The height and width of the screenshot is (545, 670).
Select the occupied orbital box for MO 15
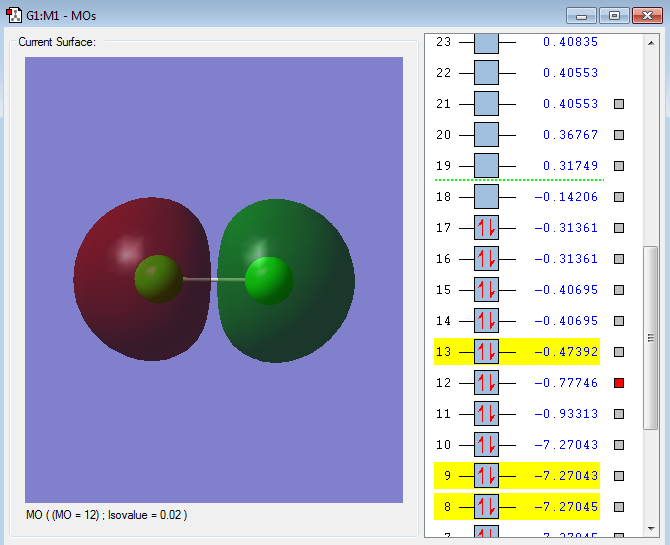tap(486, 290)
